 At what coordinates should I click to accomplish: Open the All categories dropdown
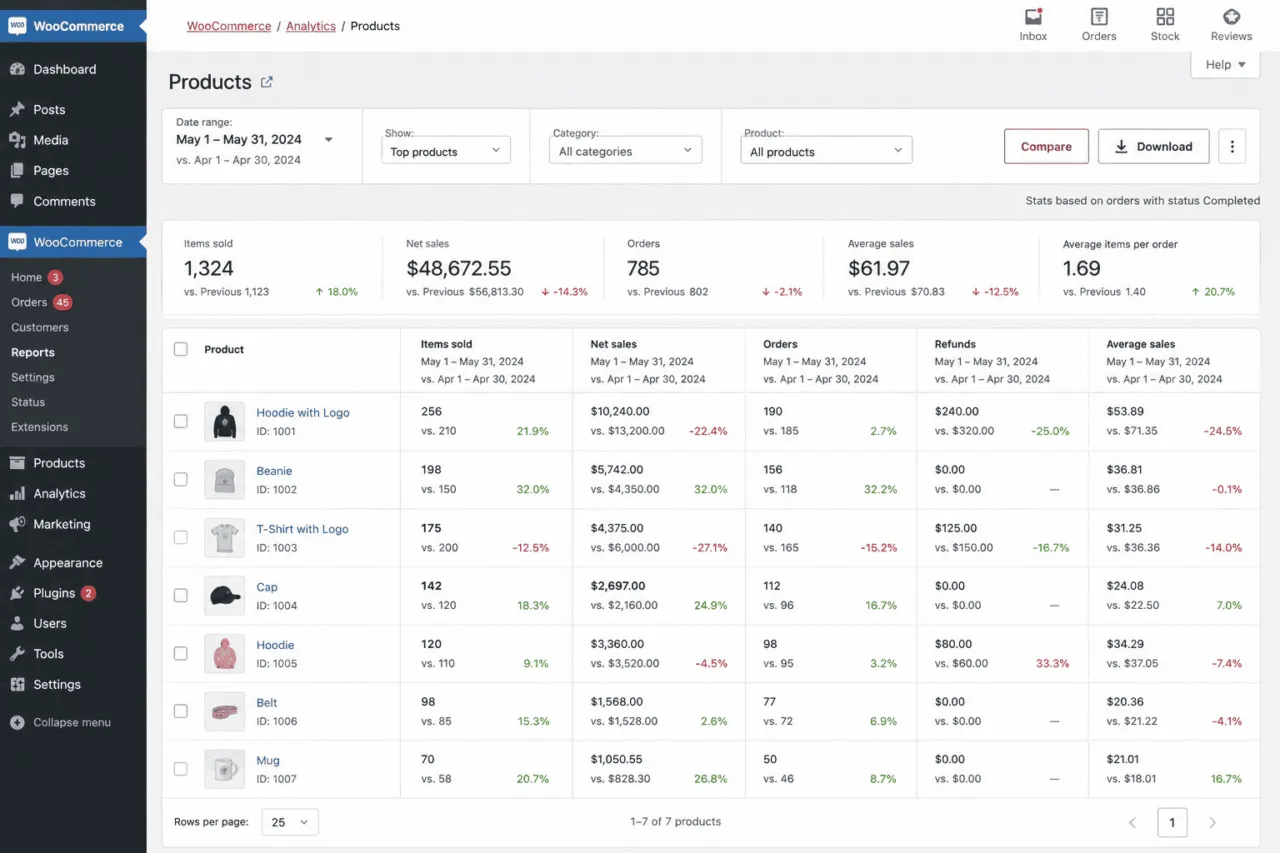tap(625, 151)
